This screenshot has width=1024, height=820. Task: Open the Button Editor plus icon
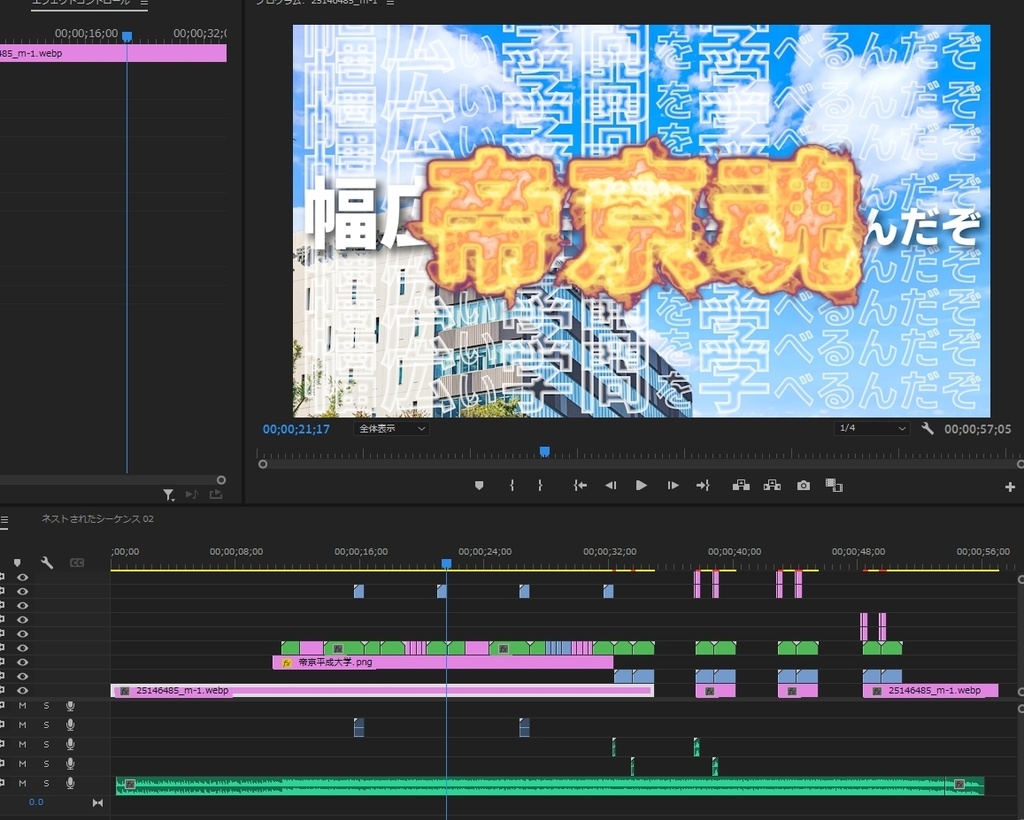[x=1010, y=486]
